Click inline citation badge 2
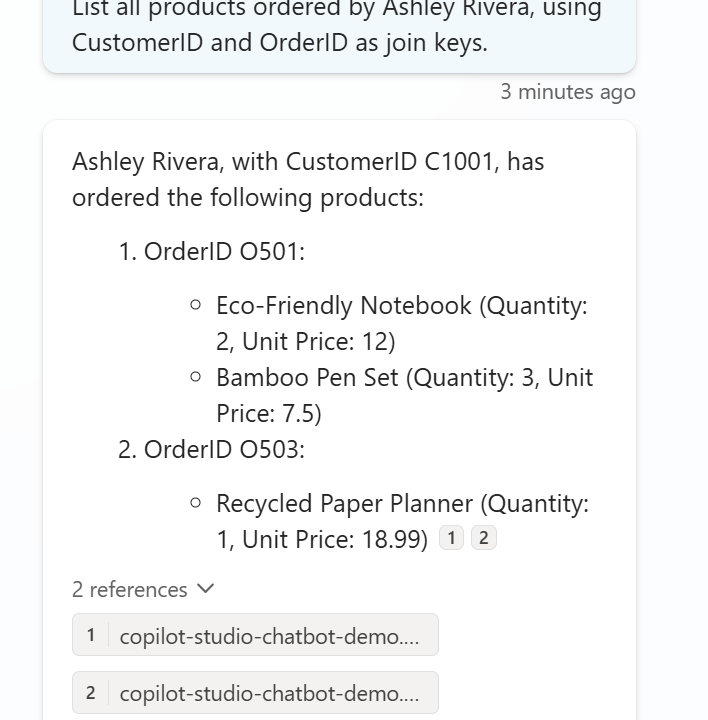This screenshot has width=708, height=720. (x=484, y=538)
